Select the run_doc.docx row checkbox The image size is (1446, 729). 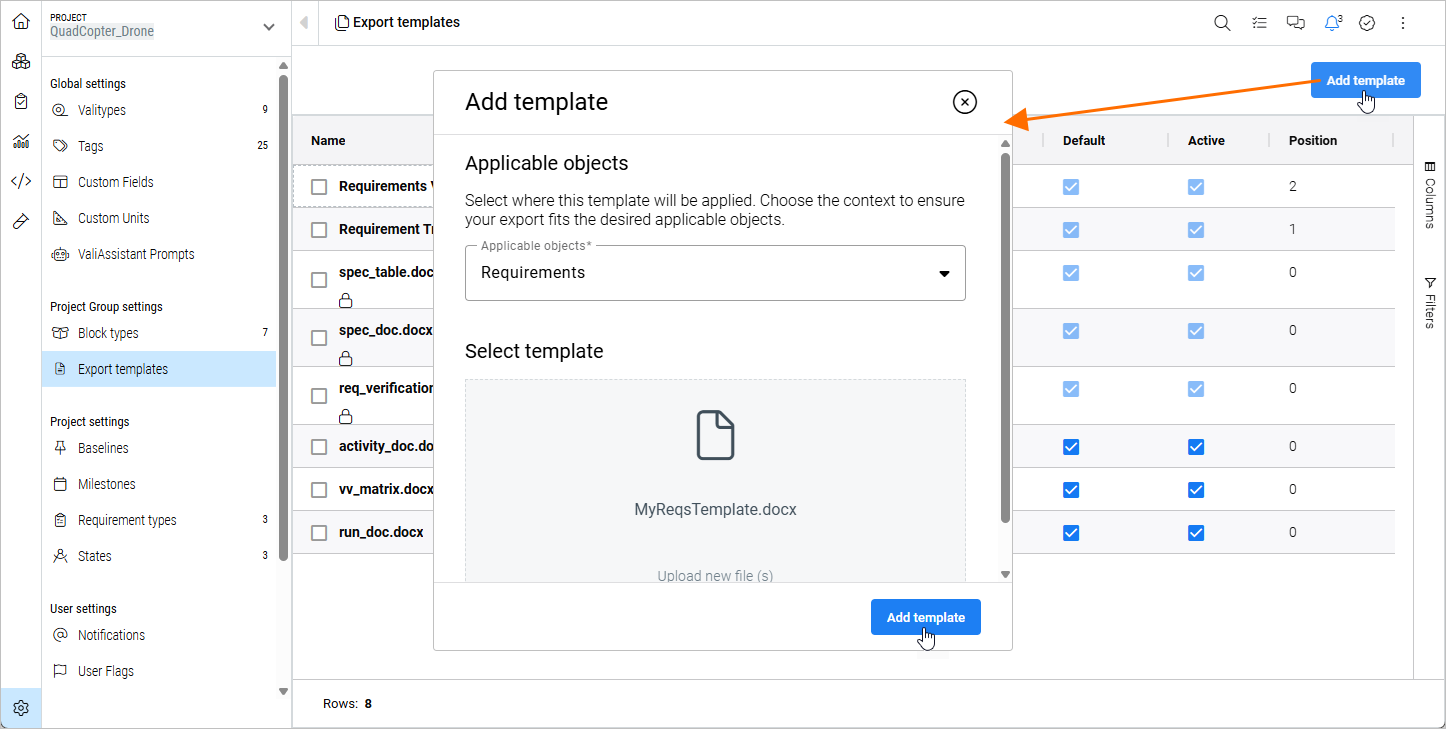click(319, 533)
